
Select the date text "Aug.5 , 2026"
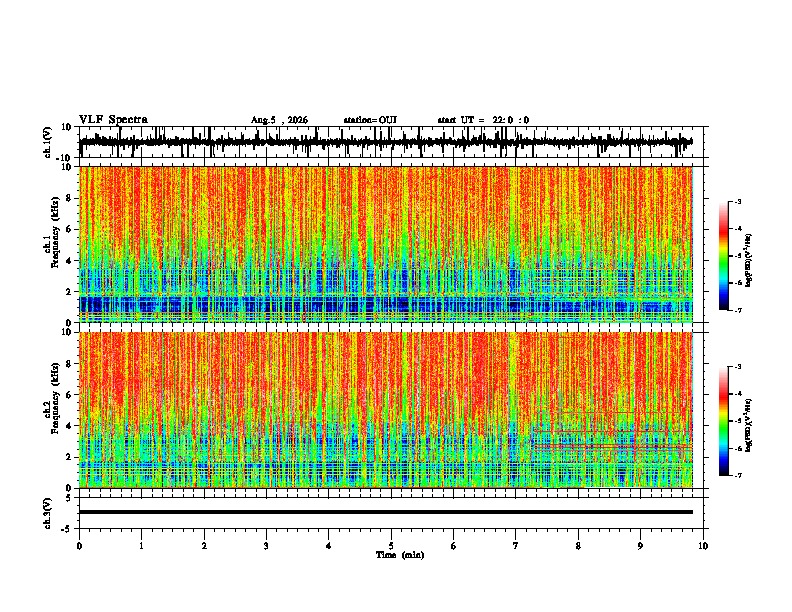click(279, 120)
